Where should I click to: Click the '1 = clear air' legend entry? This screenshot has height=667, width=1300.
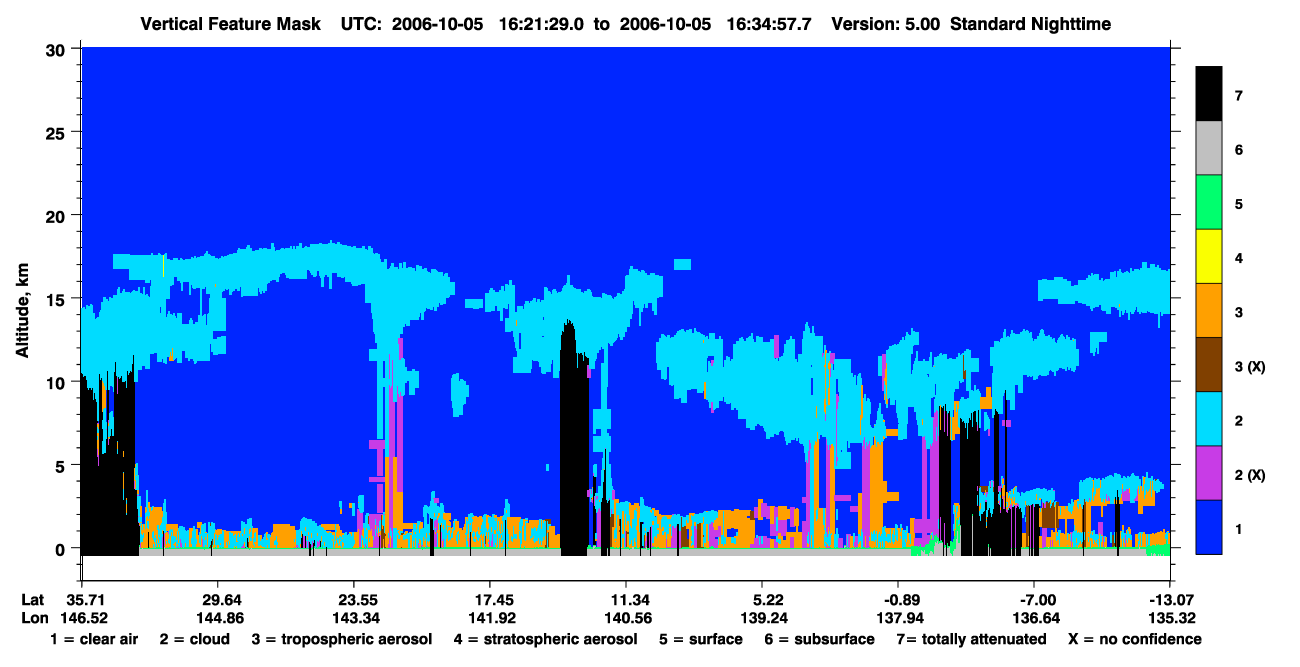click(94, 639)
